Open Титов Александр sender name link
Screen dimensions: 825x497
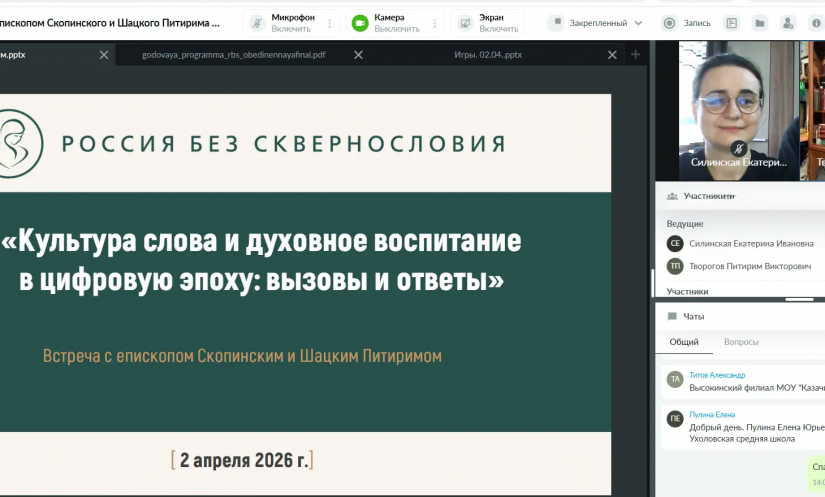click(x=717, y=375)
